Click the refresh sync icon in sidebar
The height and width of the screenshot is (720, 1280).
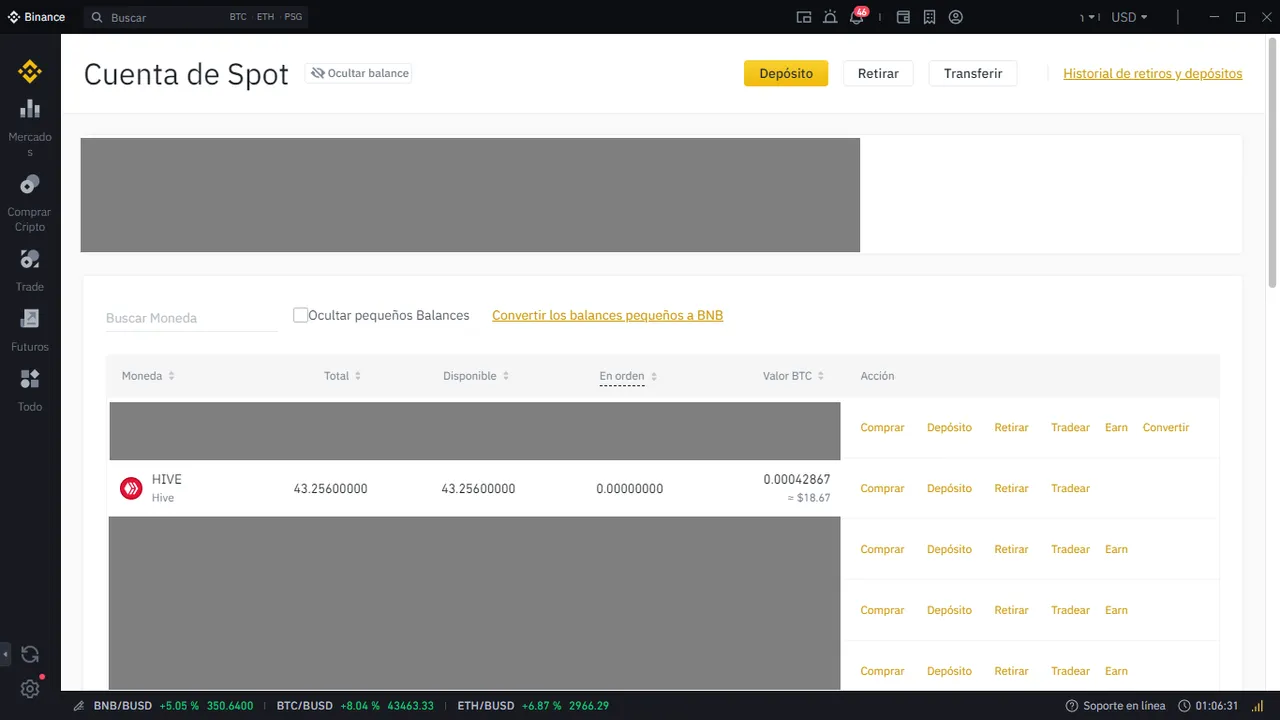(30, 655)
